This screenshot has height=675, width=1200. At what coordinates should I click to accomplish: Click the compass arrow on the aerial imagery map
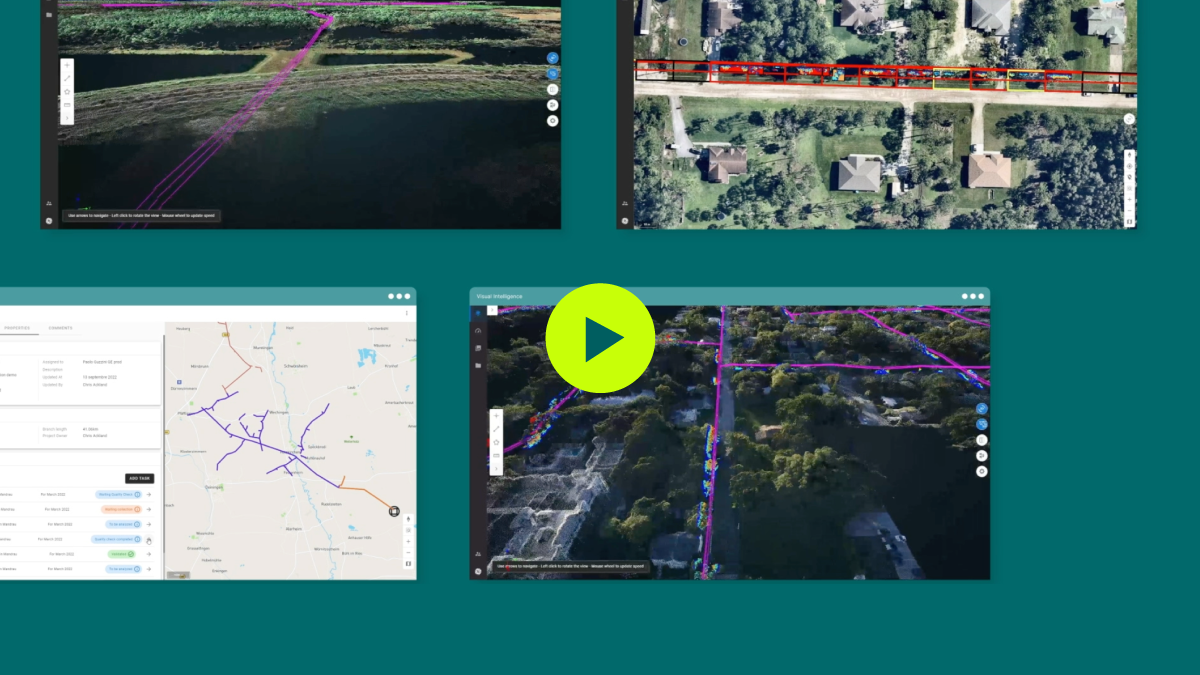1130,155
